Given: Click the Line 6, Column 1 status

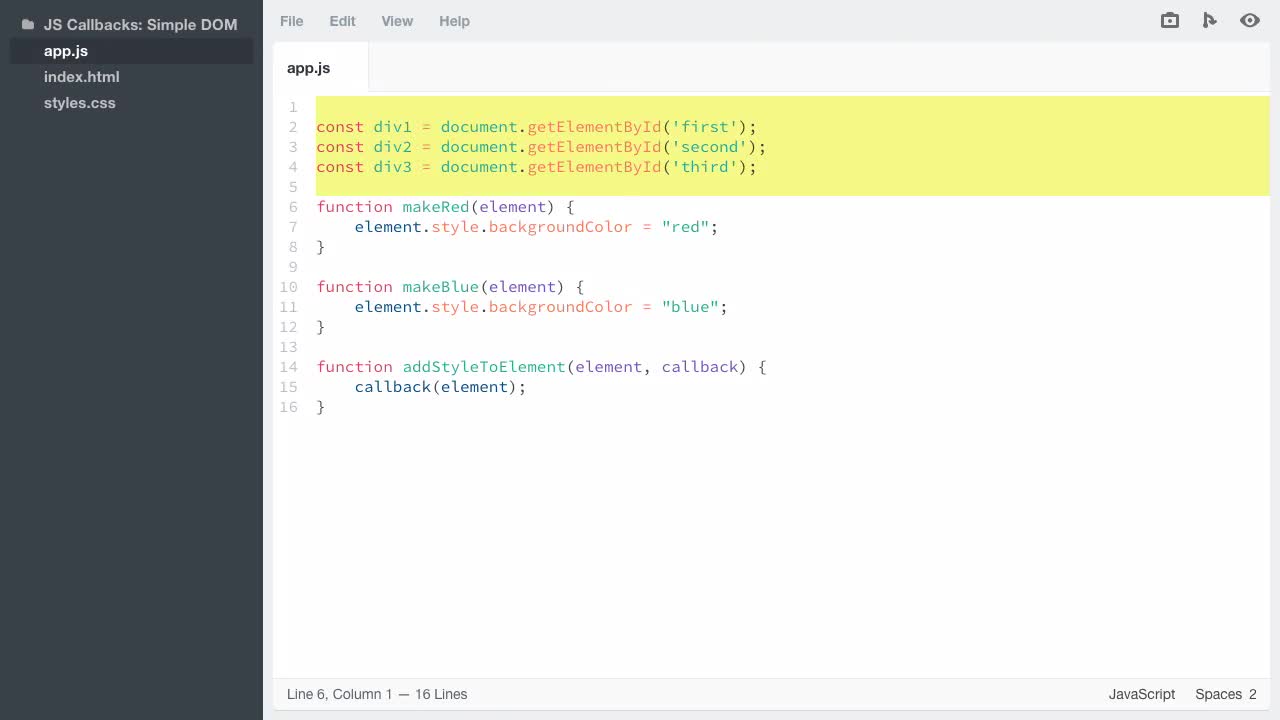Looking at the screenshot, I should [340, 694].
